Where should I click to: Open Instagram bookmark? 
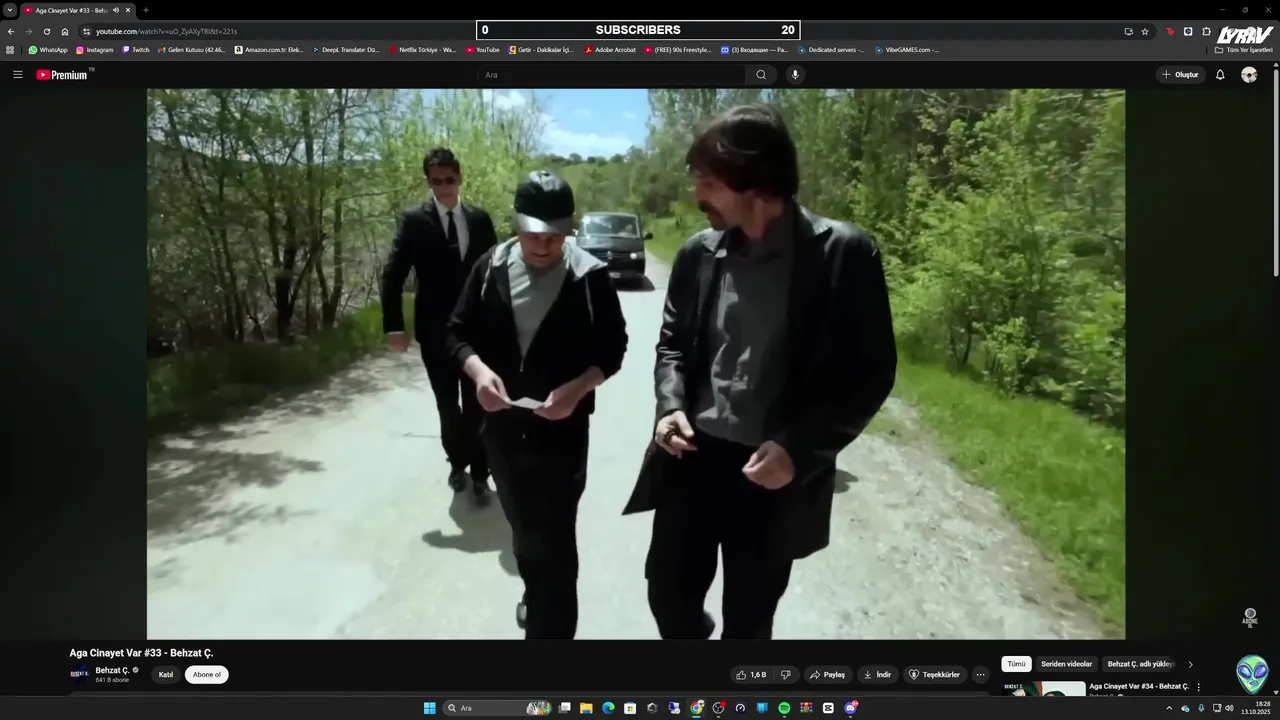click(95, 50)
